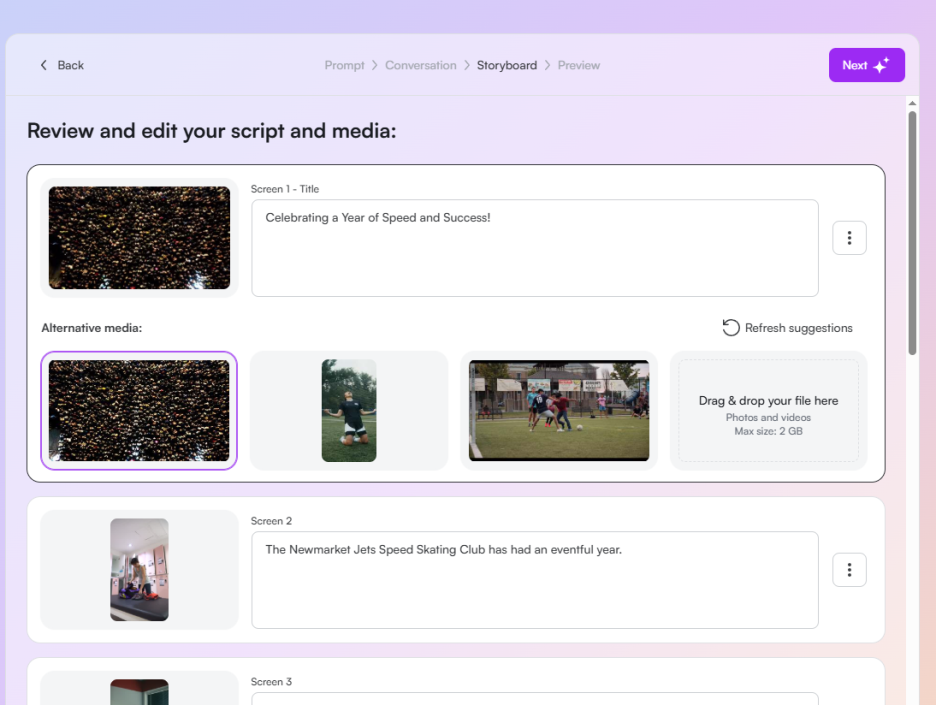Click the refresh suggestions circular arrow icon
This screenshot has height=705, width=936.
pyautogui.click(x=731, y=328)
